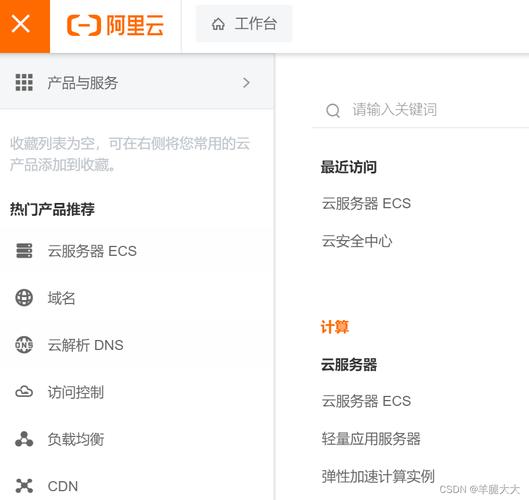Open the 域名 product link
This screenshot has width=529, height=500.
click(x=61, y=298)
